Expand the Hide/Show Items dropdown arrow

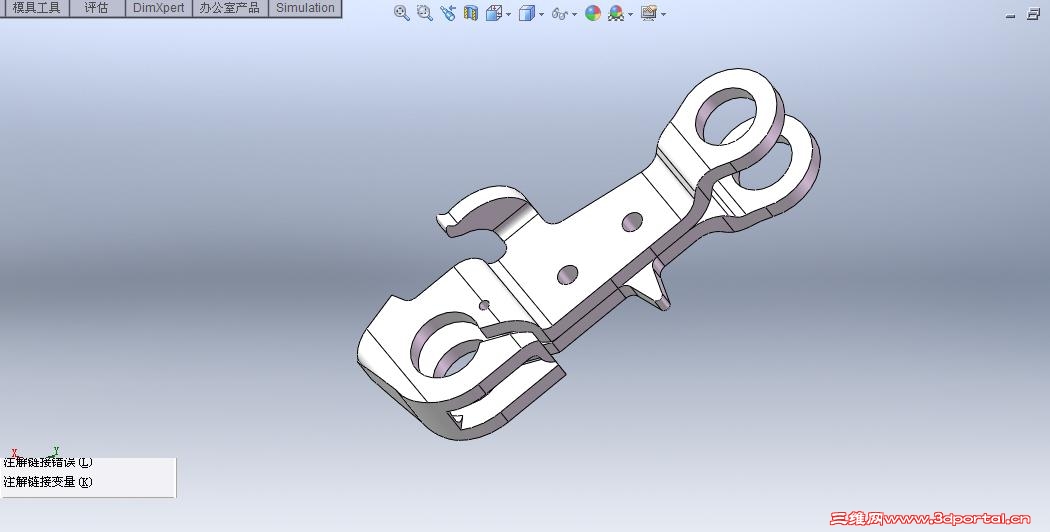point(575,14)
